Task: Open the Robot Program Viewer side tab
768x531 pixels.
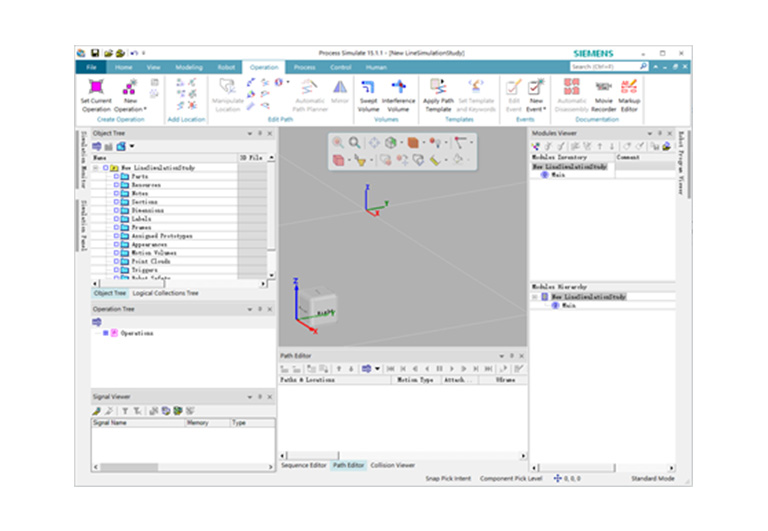Action: (681, 163)
